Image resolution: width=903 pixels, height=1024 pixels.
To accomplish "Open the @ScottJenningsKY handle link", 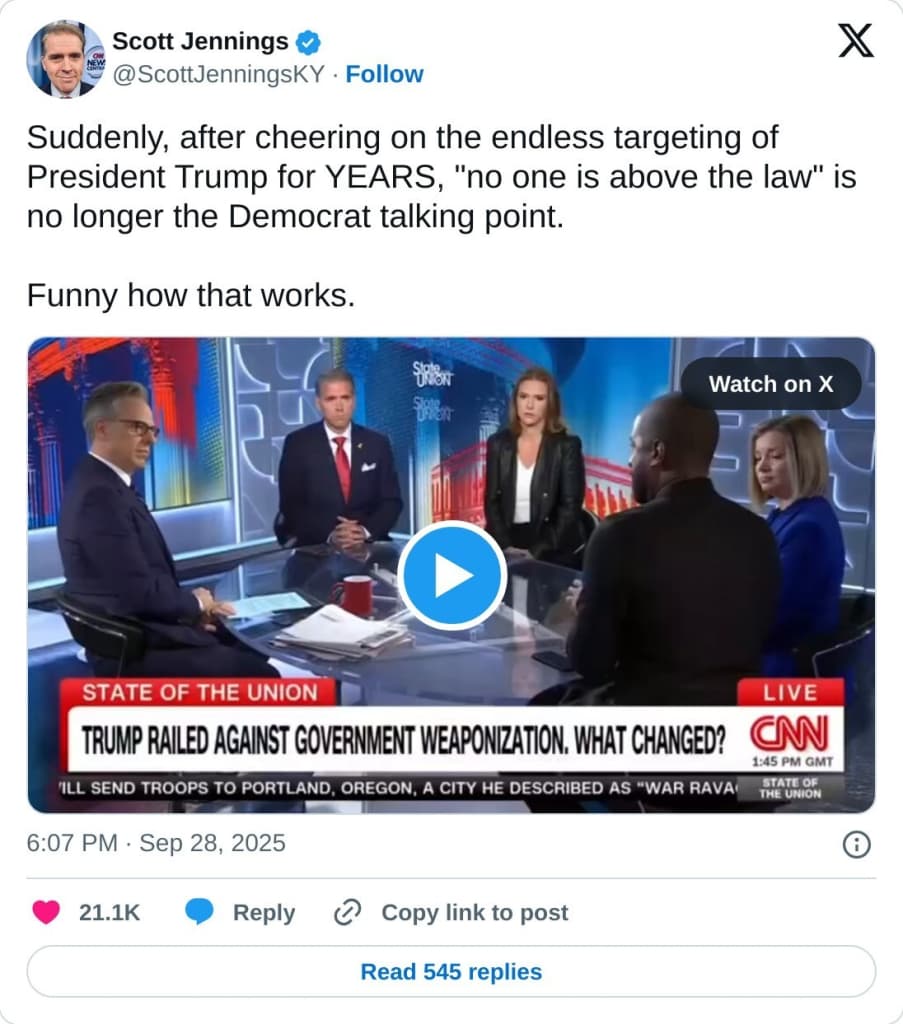I will [218, 74].
